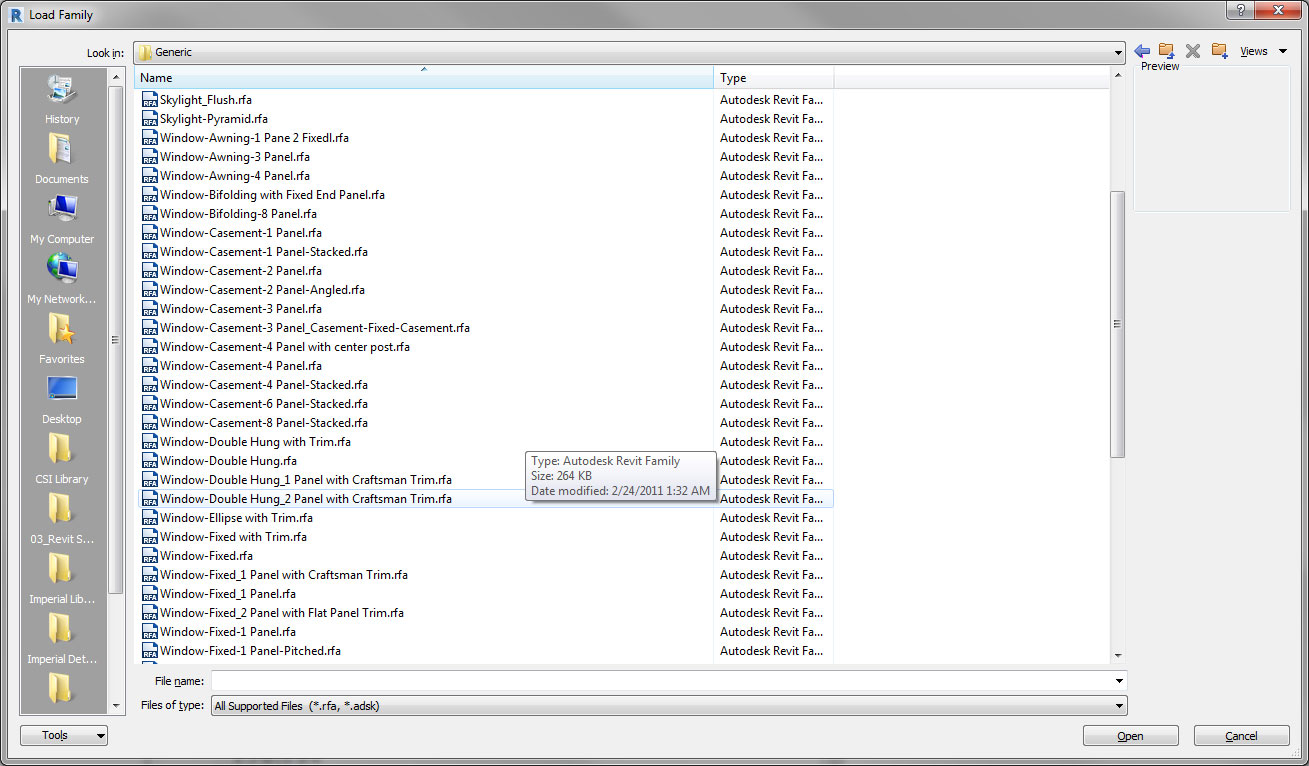1309x766 pixels.
Task: Click the file list scroll down arrow
Action: (1118, 656)
